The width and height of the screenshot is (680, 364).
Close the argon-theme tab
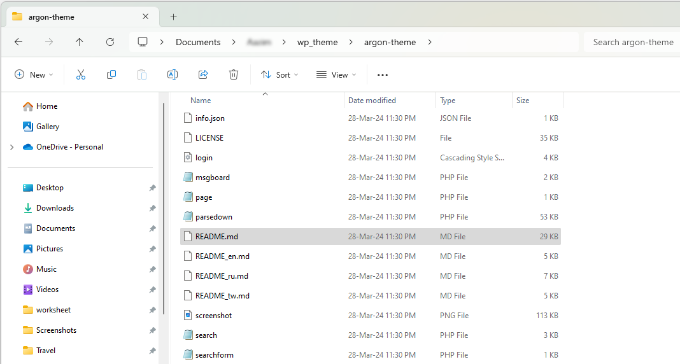(x=145, y=16)
